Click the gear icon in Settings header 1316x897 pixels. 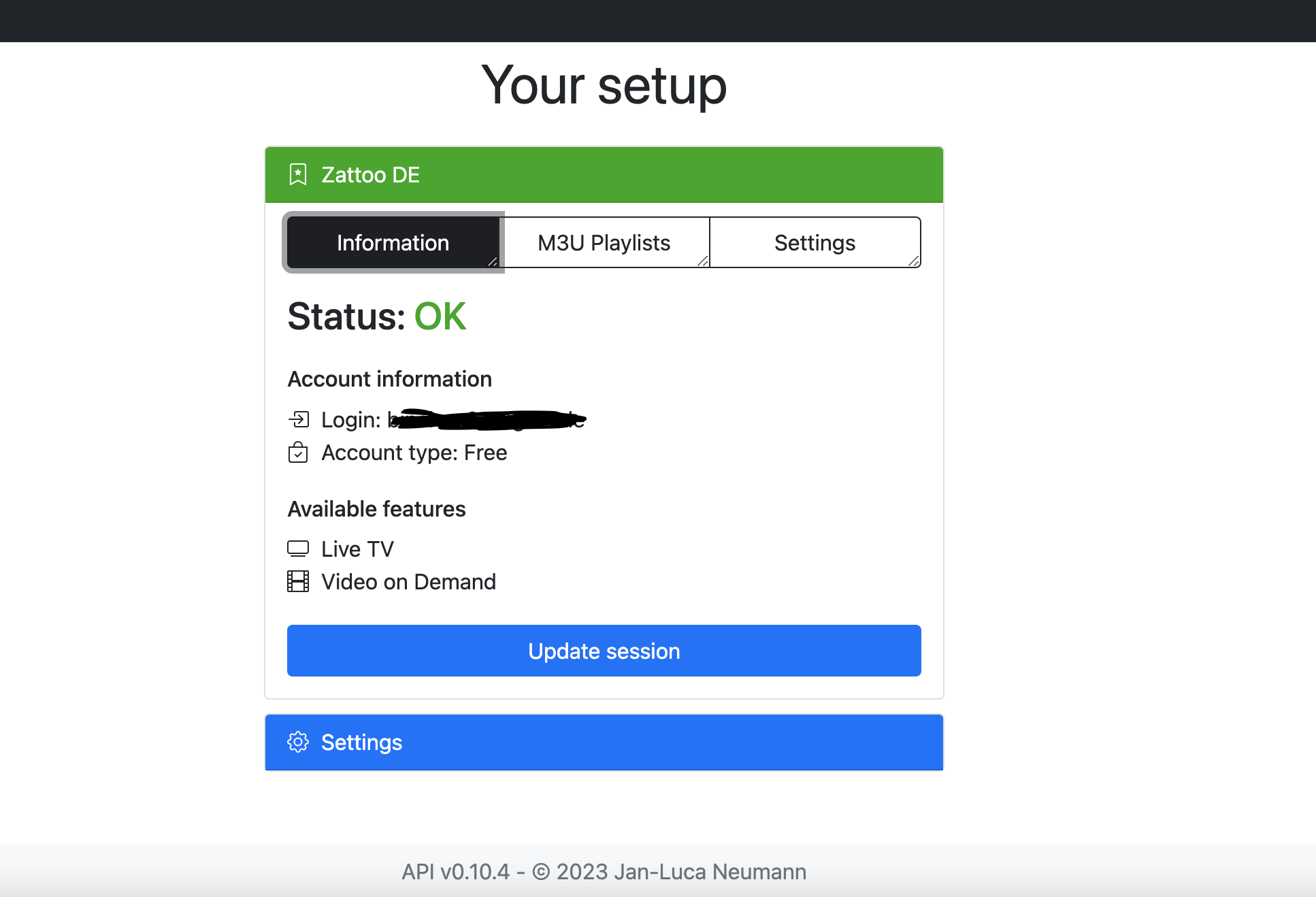298,742
